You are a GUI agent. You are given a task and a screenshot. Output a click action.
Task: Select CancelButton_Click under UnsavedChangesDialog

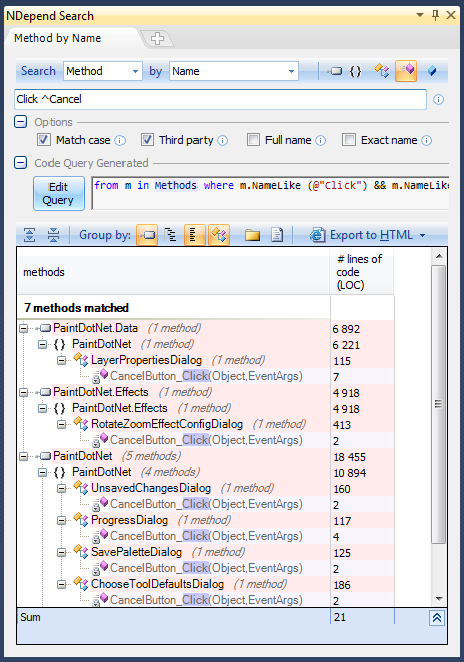206,504
